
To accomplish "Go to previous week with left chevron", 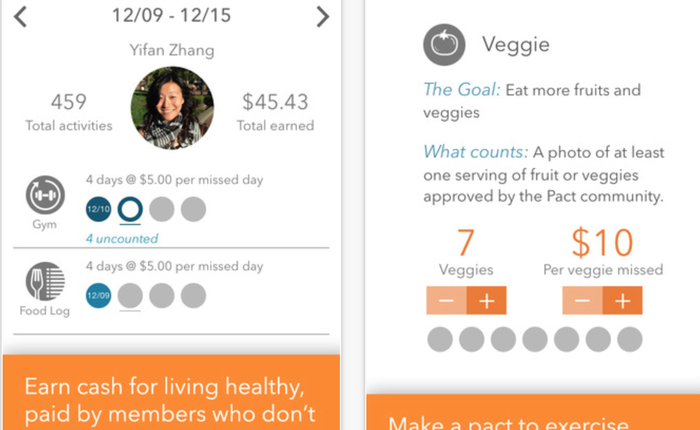I will tap(21, 16).
